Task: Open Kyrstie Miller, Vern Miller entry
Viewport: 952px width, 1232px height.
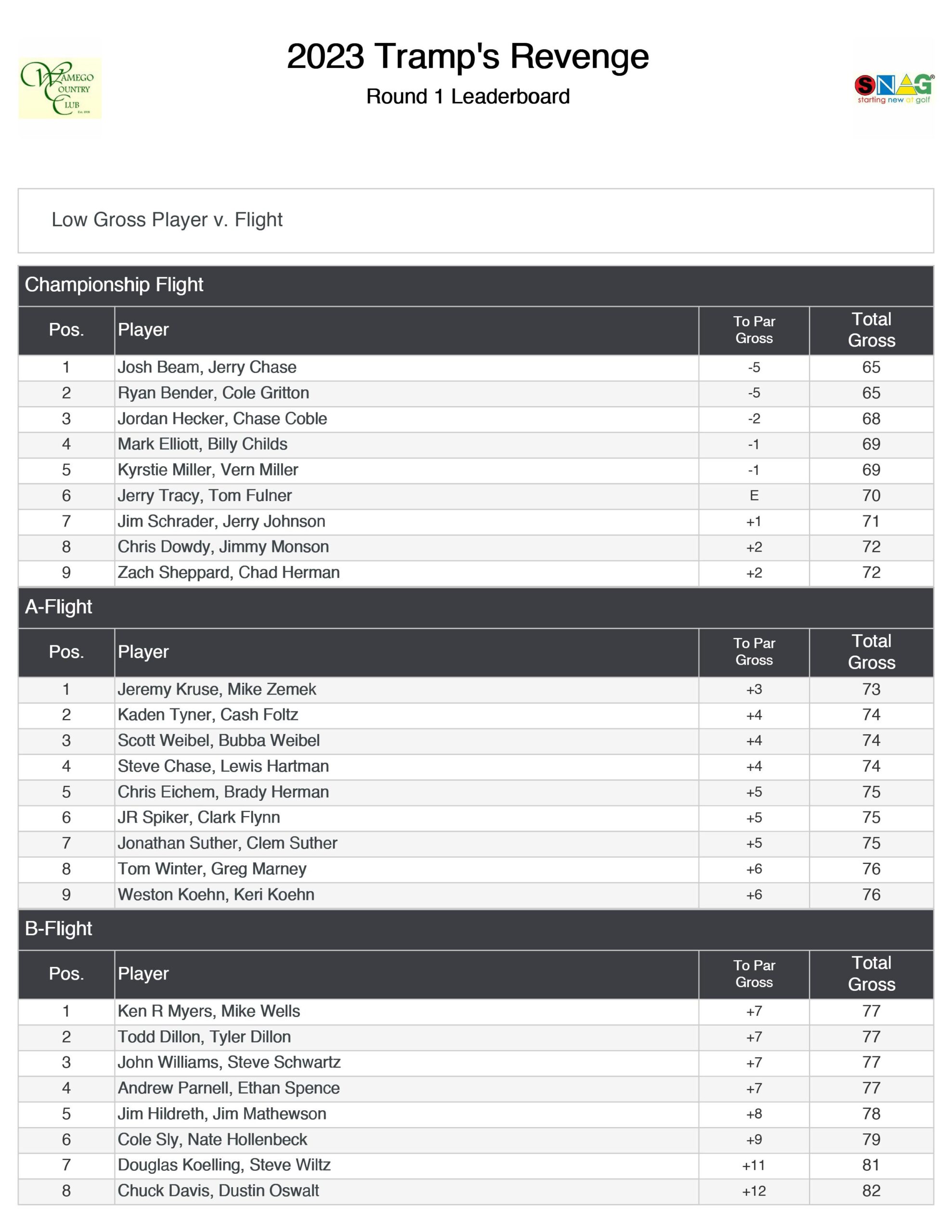Action: coord(207,470)
